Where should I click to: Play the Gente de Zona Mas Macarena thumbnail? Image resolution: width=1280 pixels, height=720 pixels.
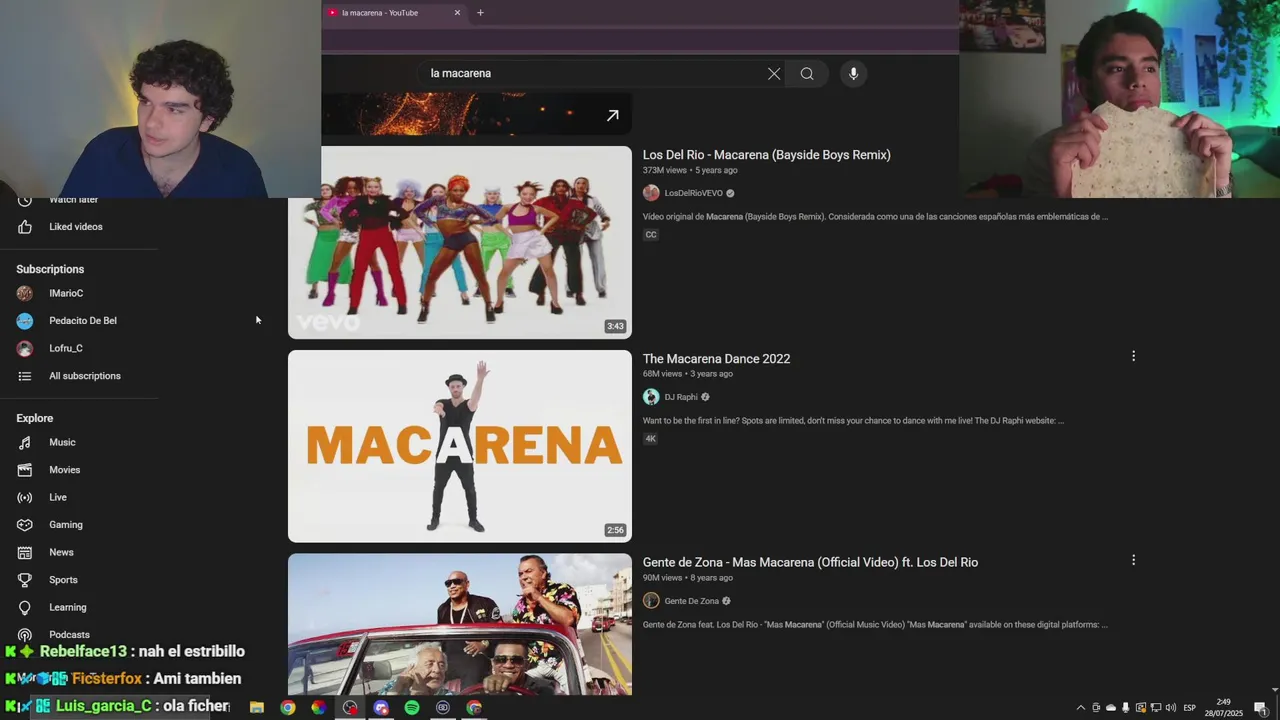tap(460, 624)
